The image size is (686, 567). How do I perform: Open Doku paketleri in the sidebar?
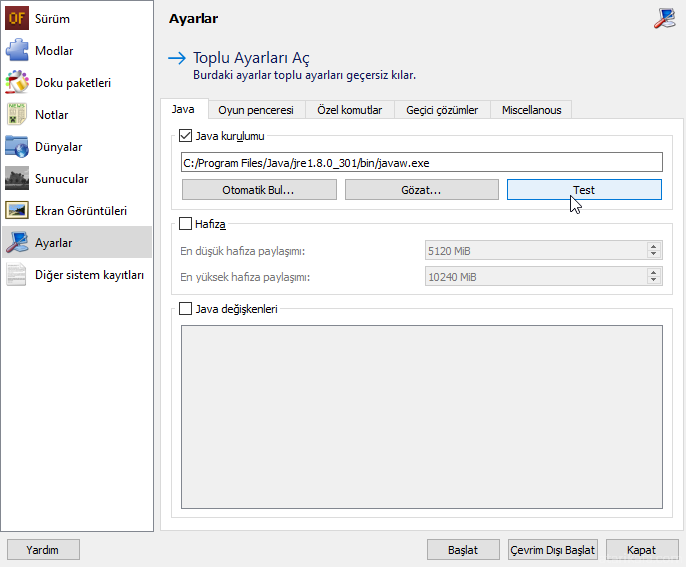click(77, 82)
